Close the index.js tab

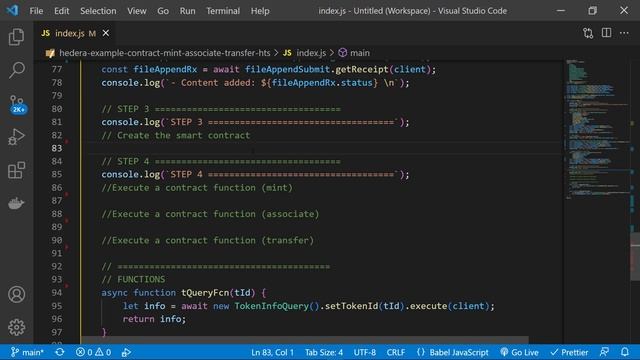point(106,33)
